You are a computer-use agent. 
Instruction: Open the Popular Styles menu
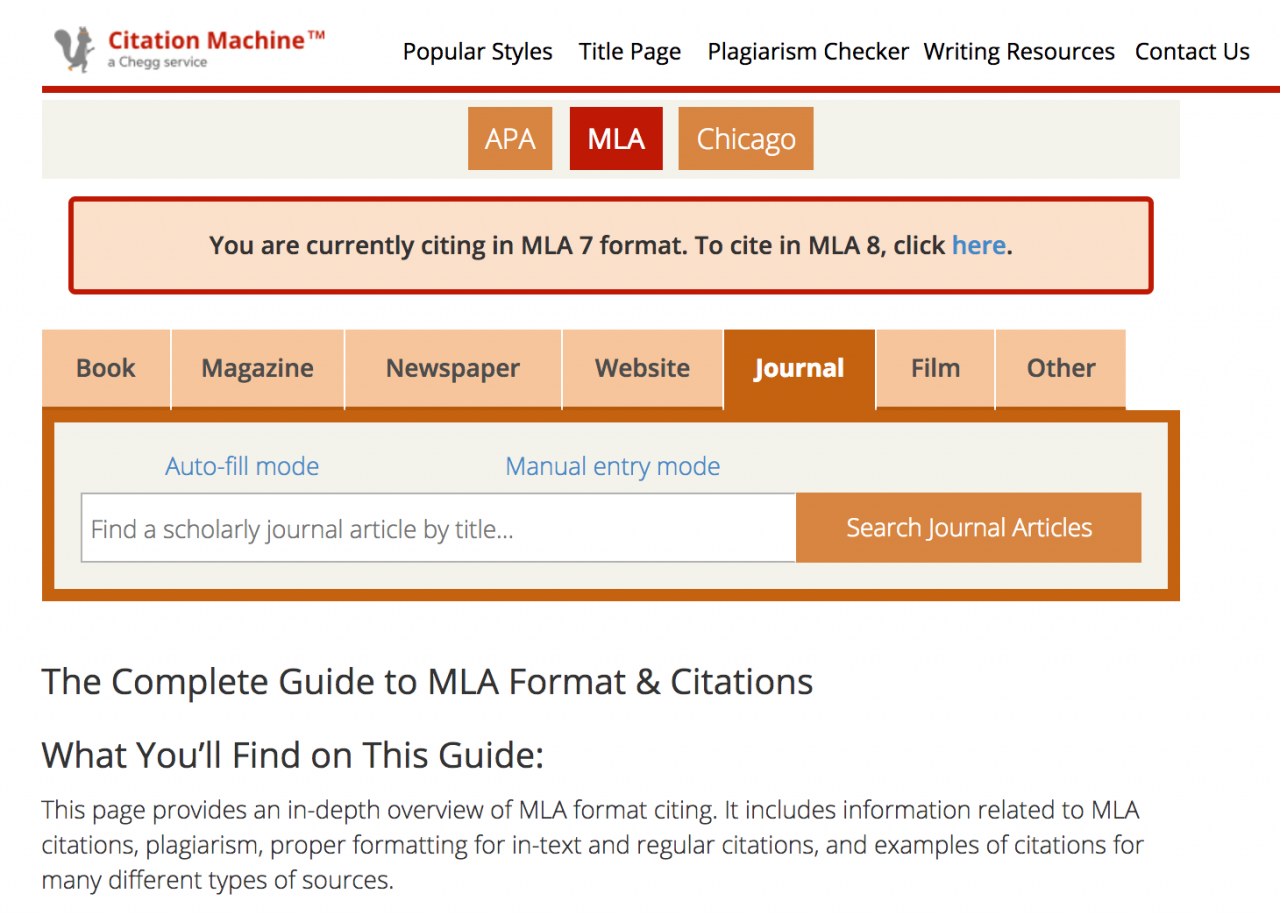(x=478, y=52)
